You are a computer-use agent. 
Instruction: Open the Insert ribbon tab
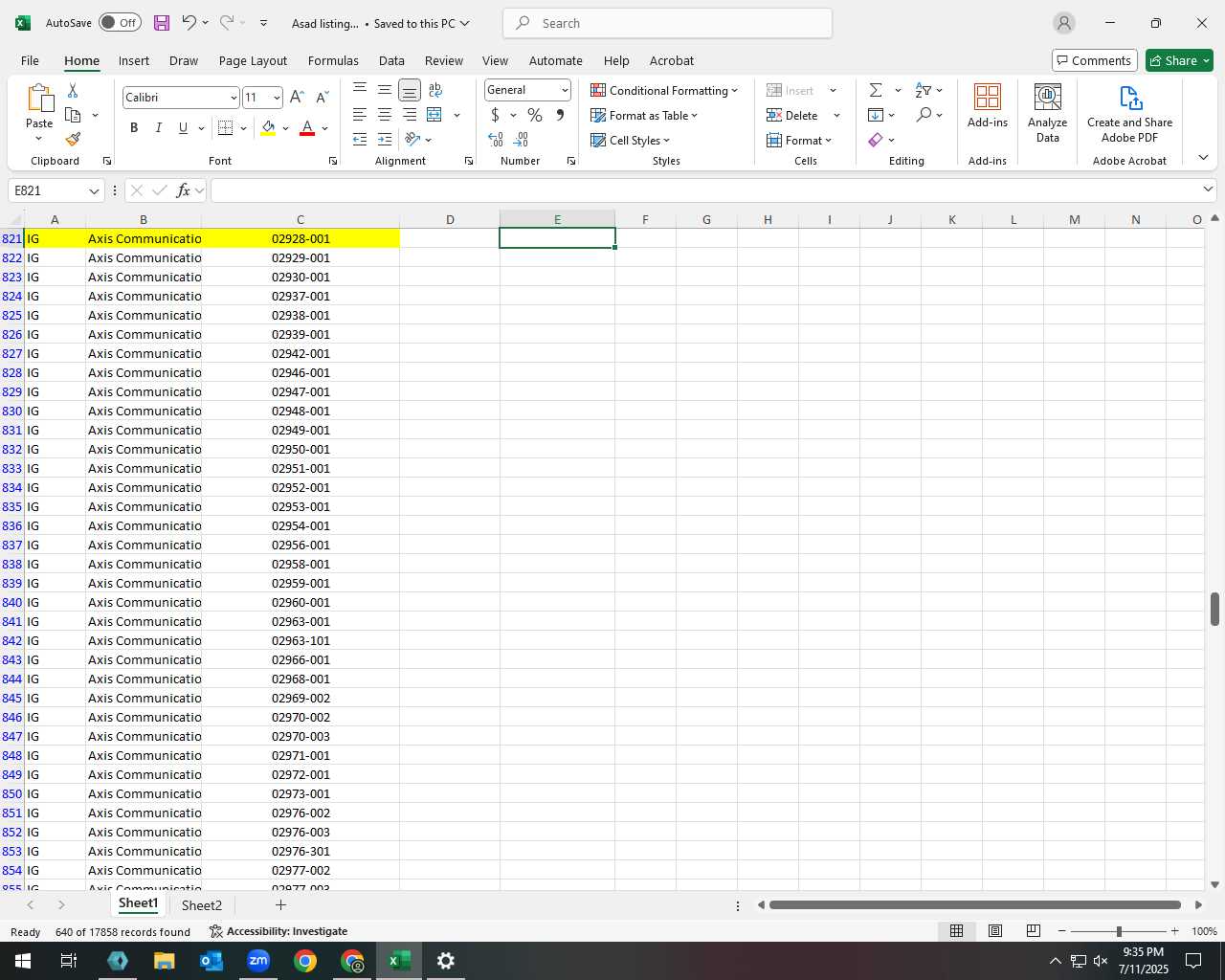[x=134, y=60]
